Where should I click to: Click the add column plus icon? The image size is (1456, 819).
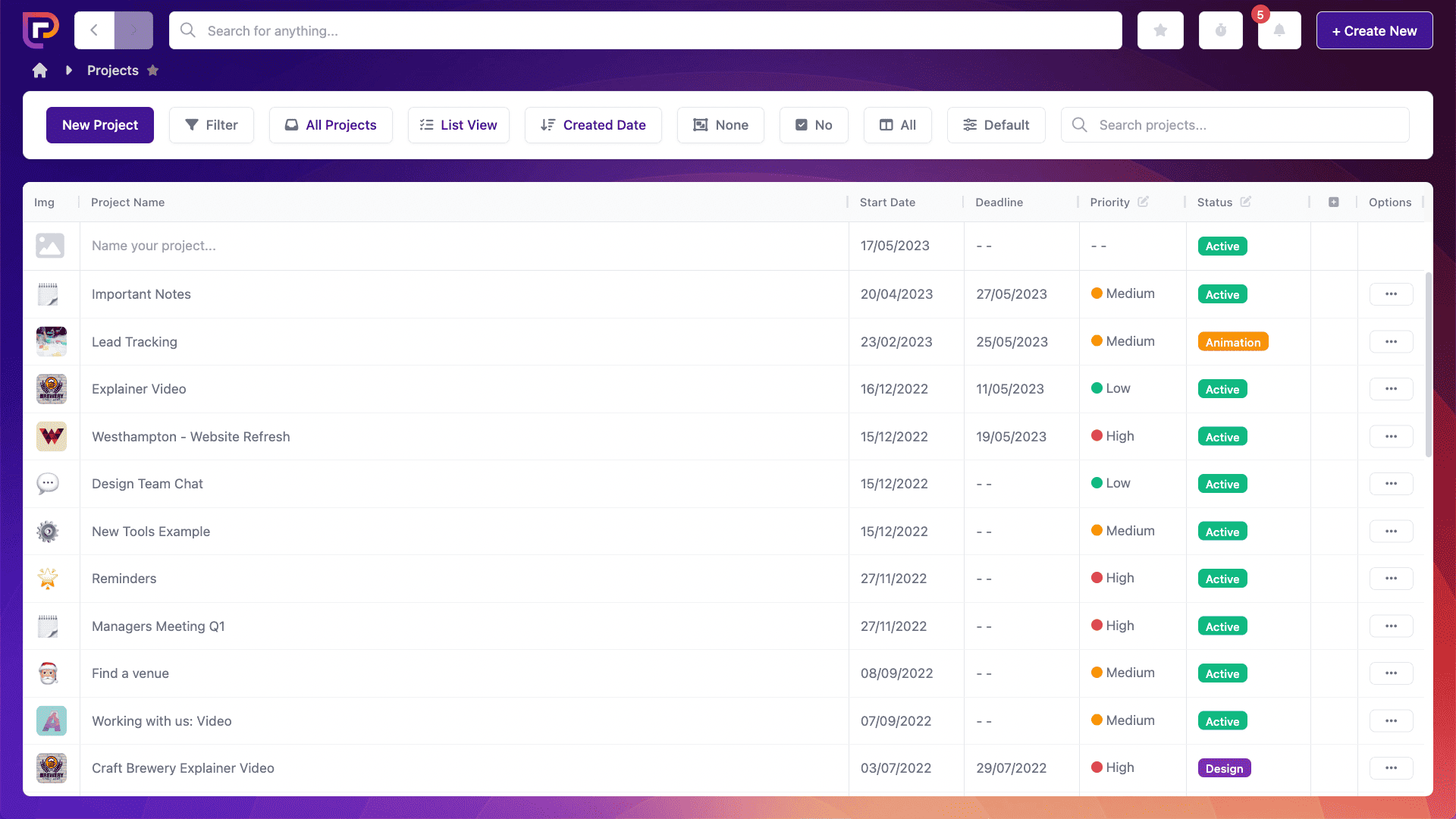click(1333, 202)
